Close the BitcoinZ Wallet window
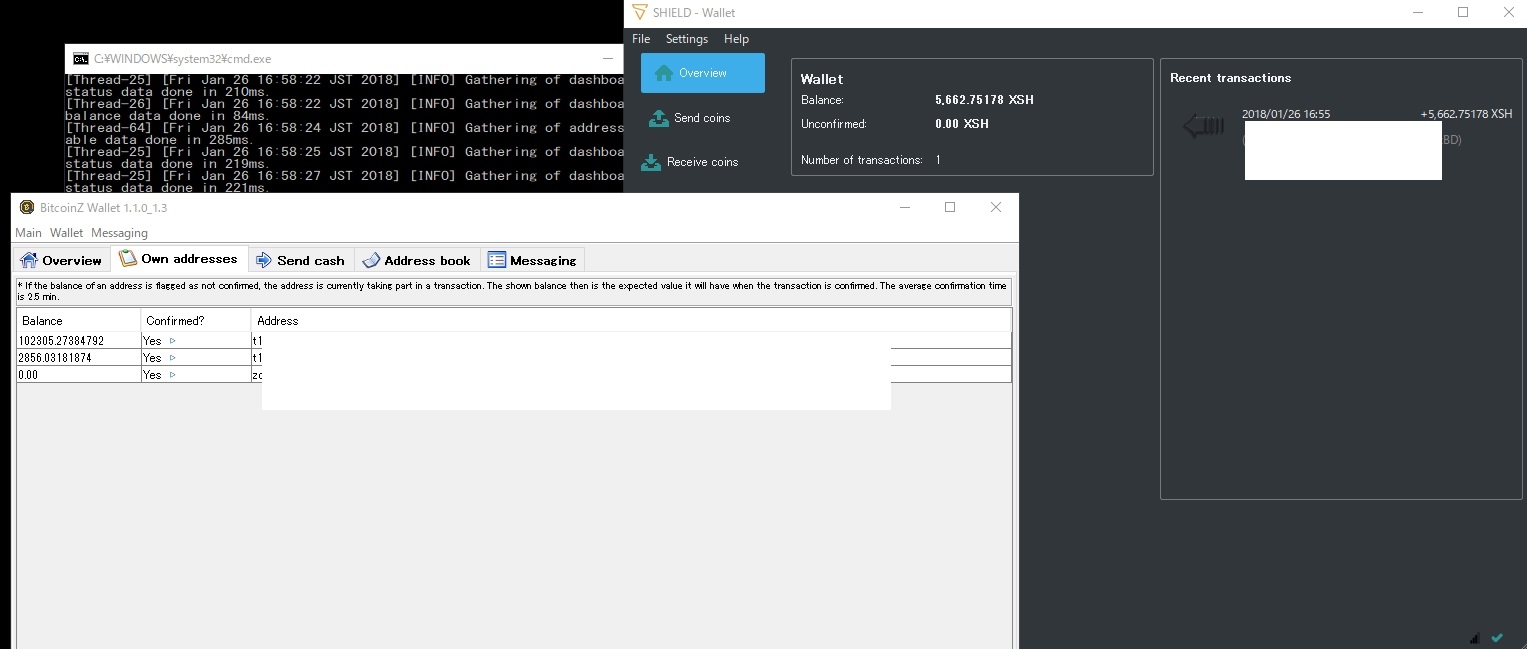Screen dimensions: 1527x649 coord(996,207)
